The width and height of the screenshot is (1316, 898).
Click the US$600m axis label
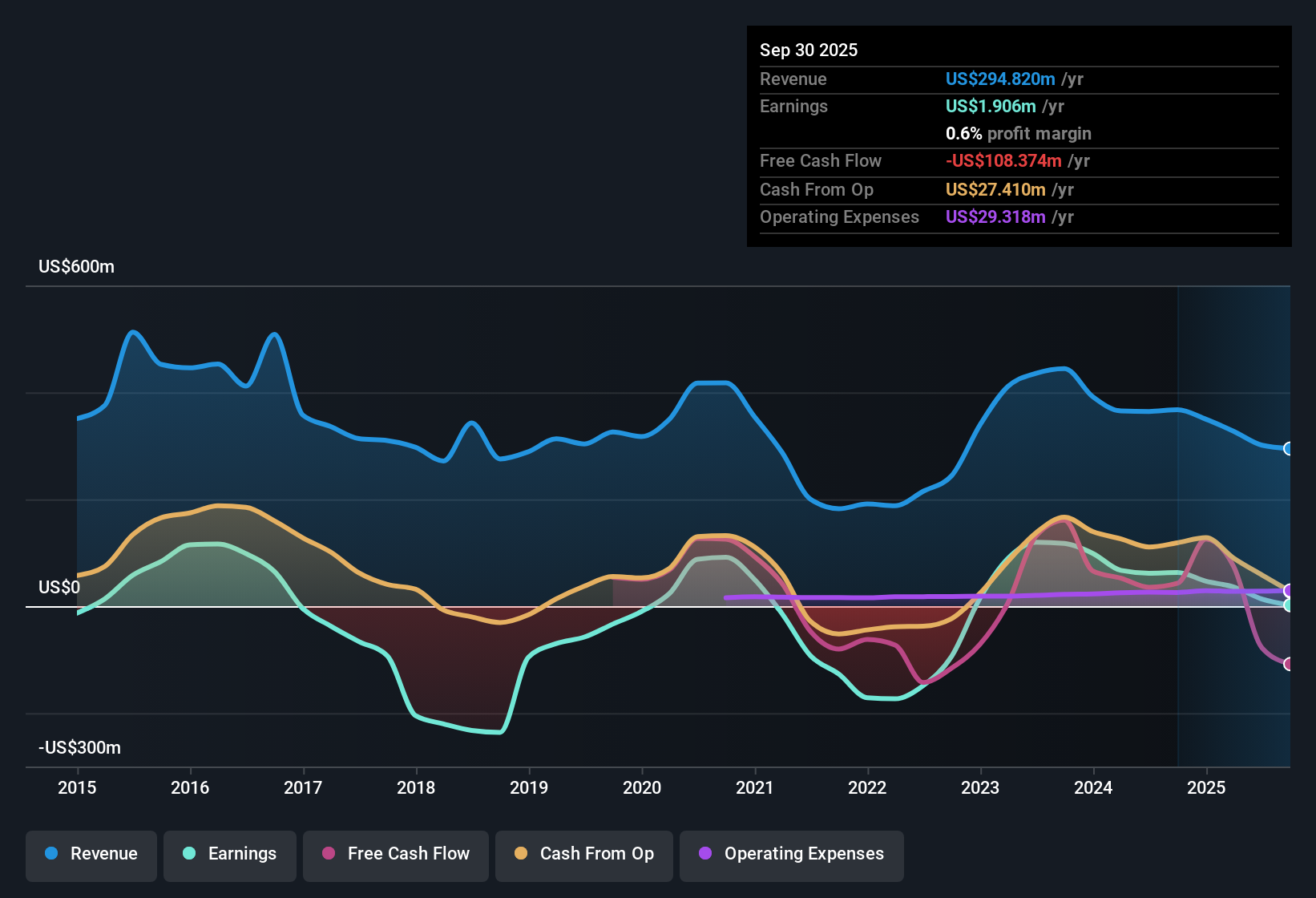(76, 266)
